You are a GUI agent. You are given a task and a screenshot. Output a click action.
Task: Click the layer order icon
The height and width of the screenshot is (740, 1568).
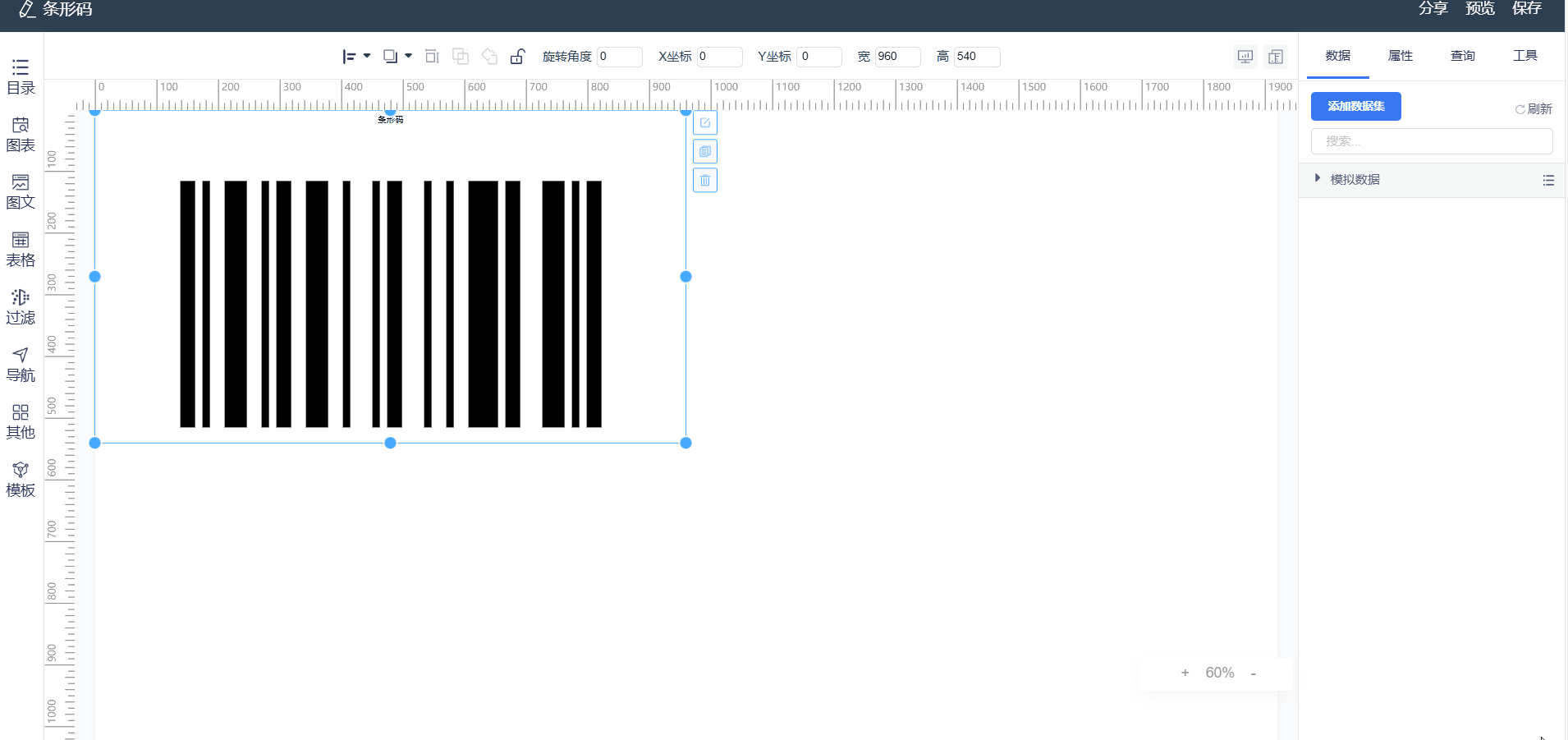tap(391, 57)
